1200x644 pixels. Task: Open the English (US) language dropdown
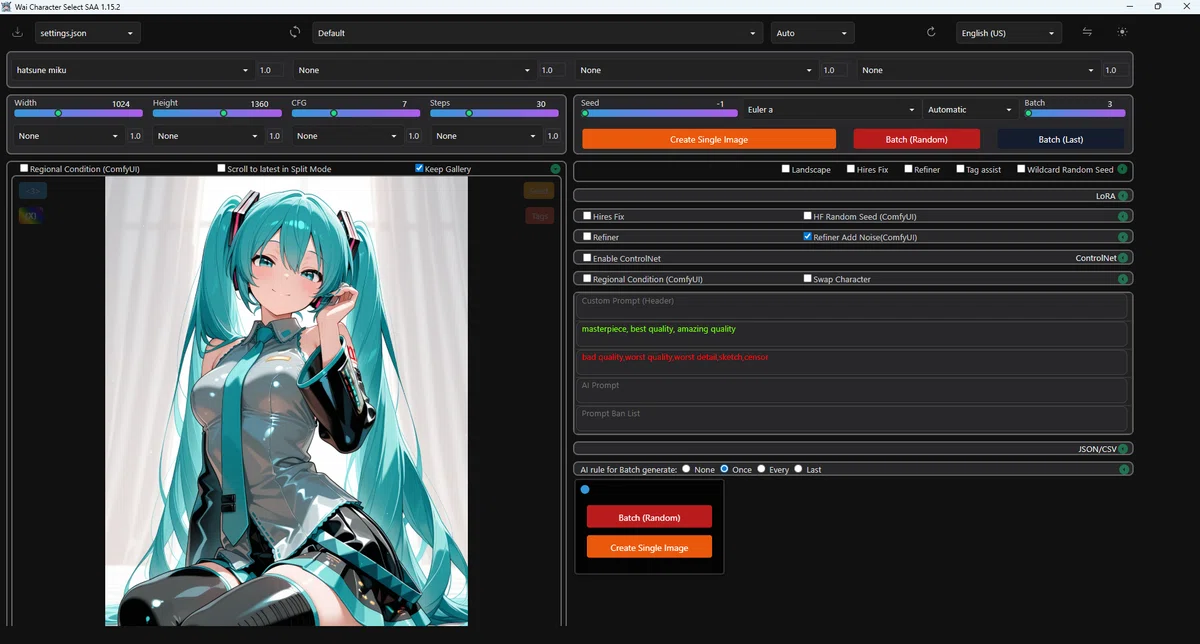(x=1008, y=33)
